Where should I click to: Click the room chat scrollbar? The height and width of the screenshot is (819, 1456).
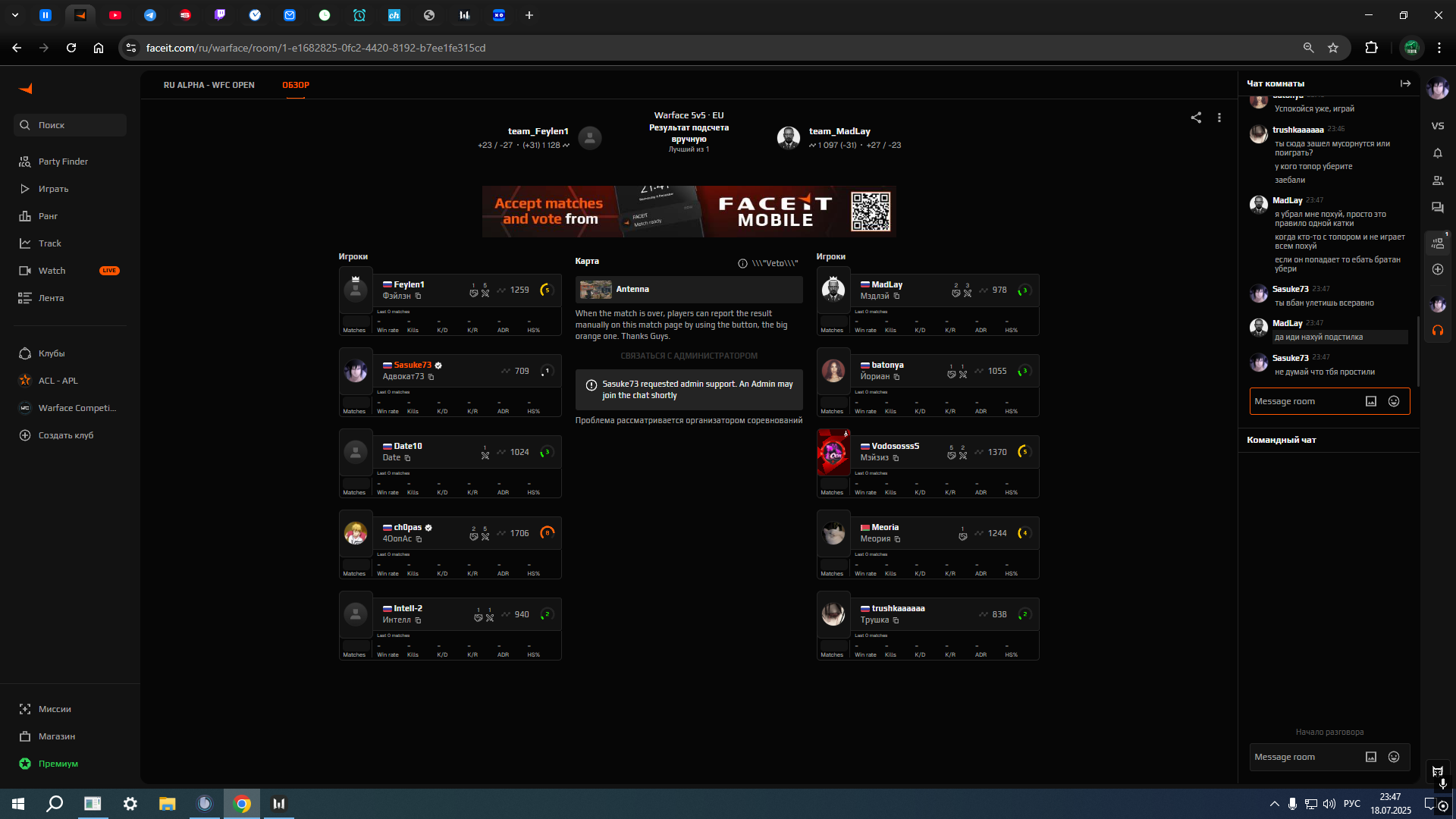[x=1417, y=352]
